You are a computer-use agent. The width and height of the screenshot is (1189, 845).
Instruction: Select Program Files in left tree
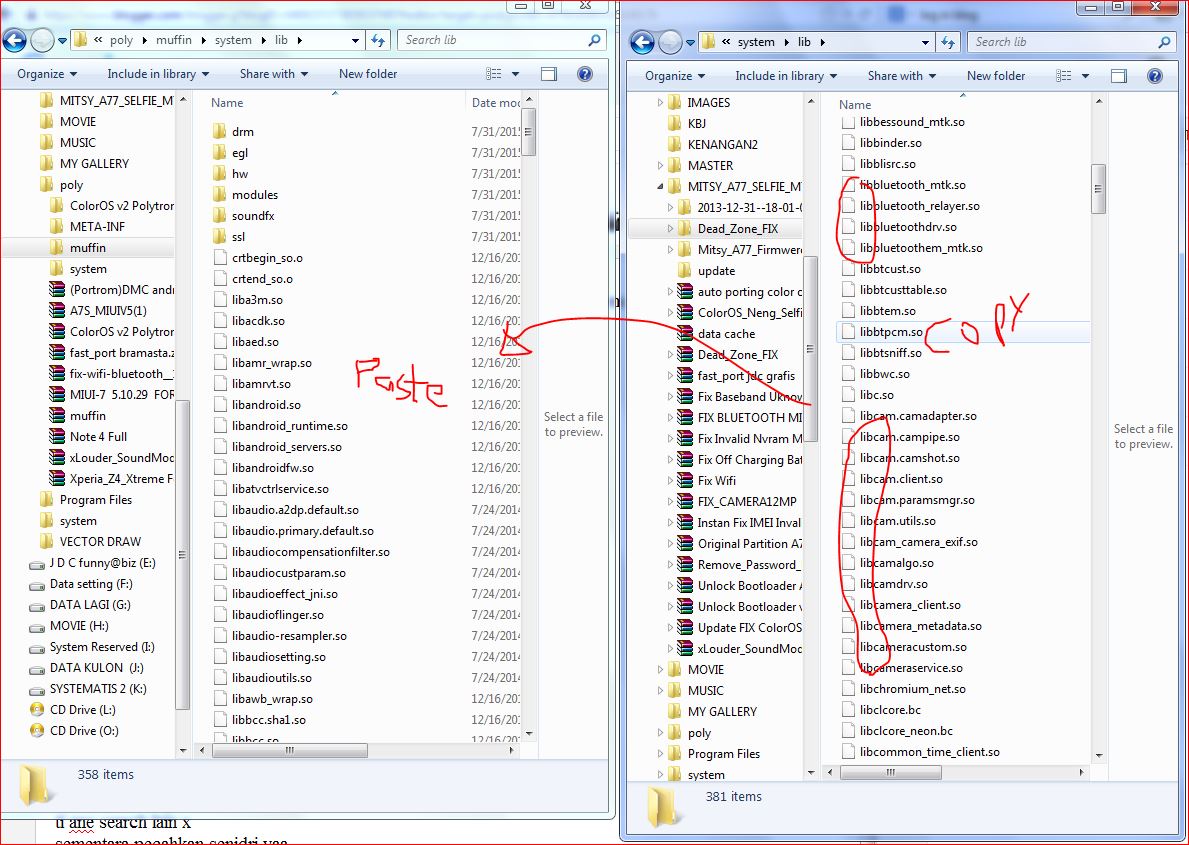pyautogui.click(x=86, y=500)
